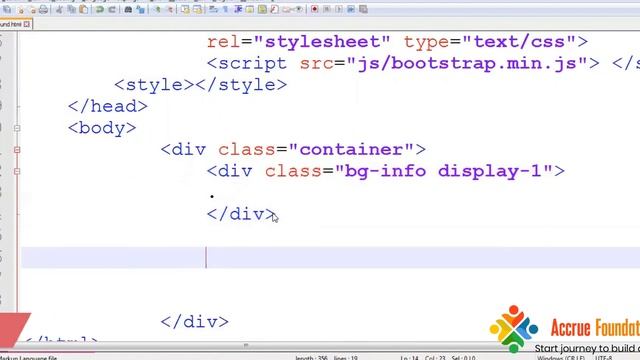This screenshot has width=640, height=360.
Task: Collapse the body tag fold marker
Action: point(17,128)
